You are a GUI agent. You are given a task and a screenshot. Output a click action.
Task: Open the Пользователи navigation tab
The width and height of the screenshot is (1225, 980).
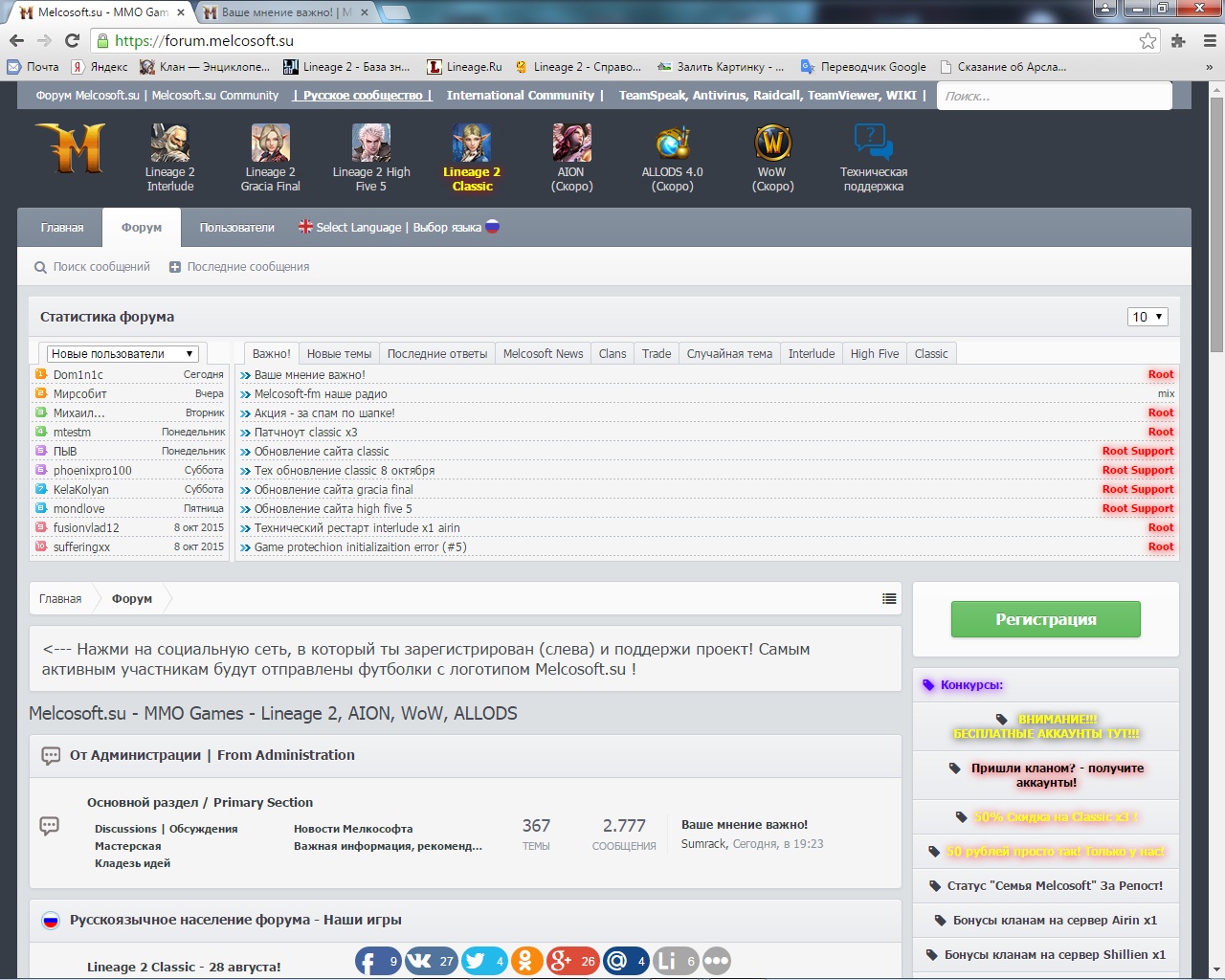(x=236, y=228)
